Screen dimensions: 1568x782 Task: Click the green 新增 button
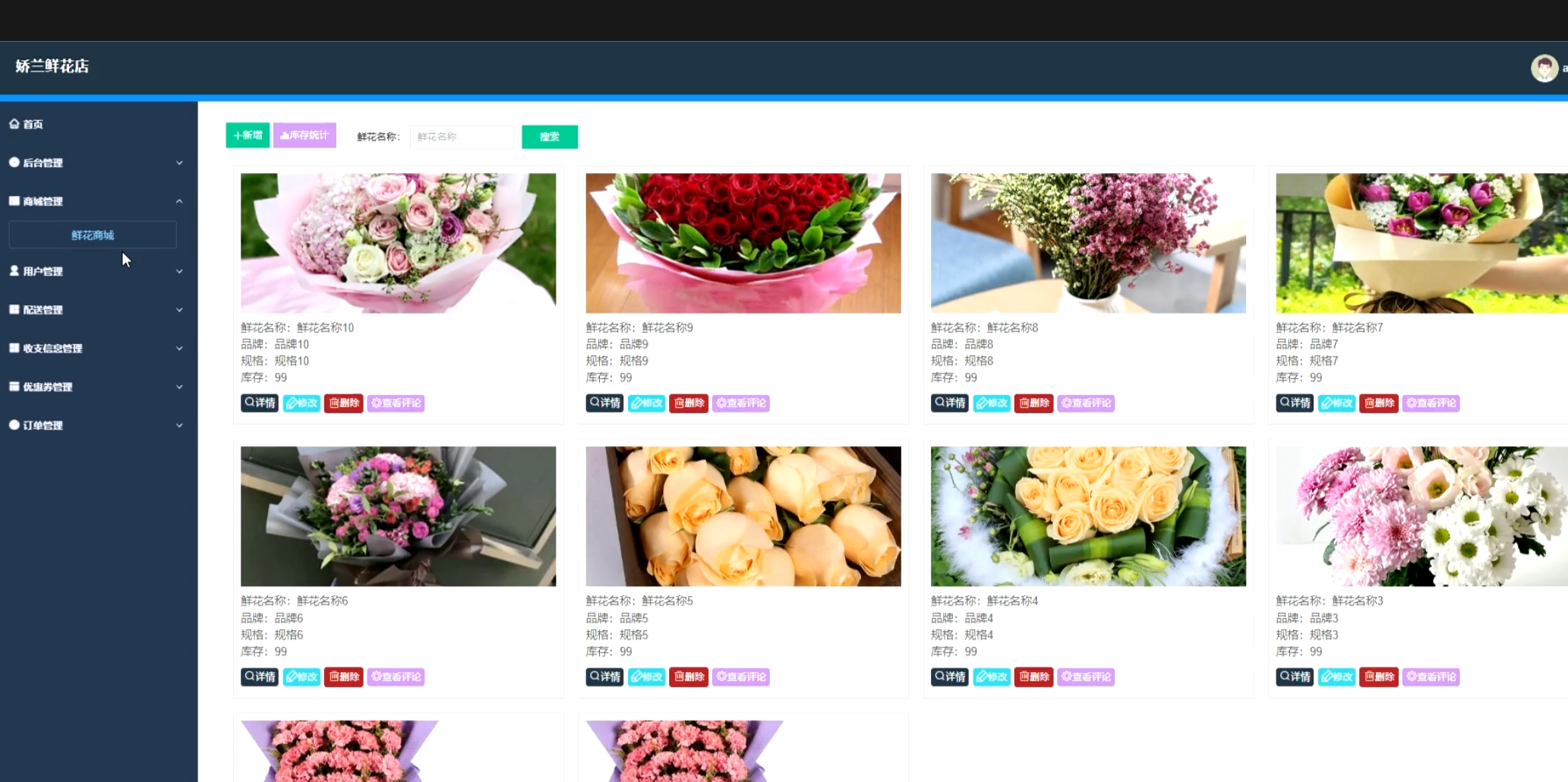click(248, 135)
